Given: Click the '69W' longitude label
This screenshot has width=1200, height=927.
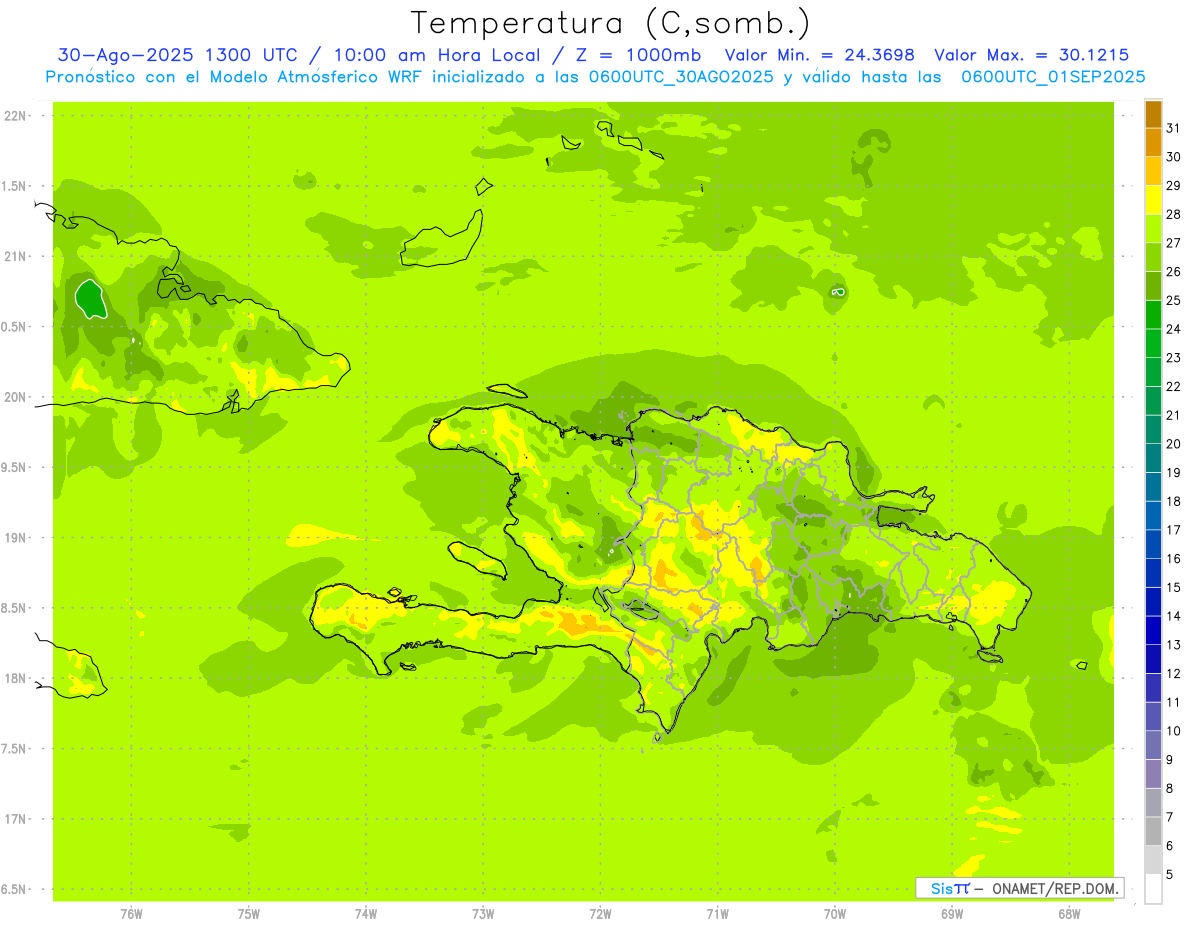Looking at the screenshot, I should tap(952, 913).
